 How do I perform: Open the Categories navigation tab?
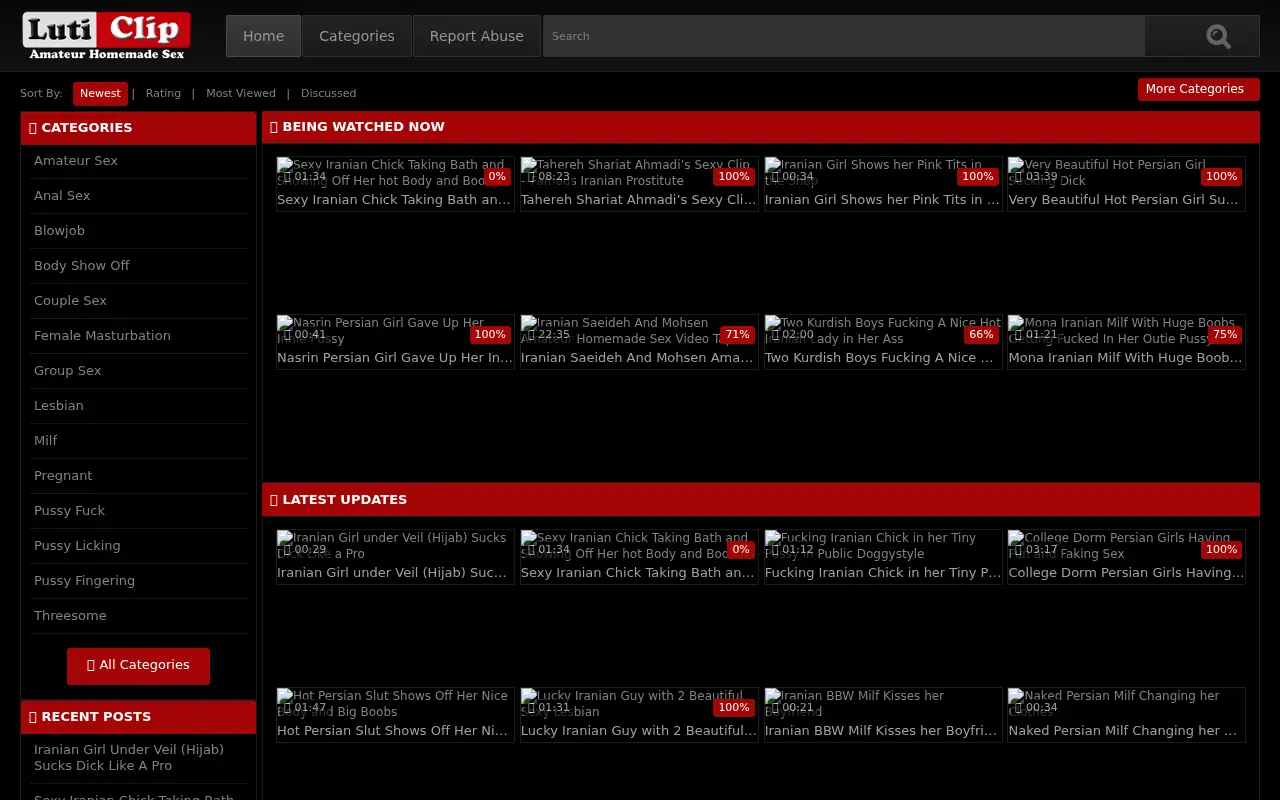(x=357, y=36)
